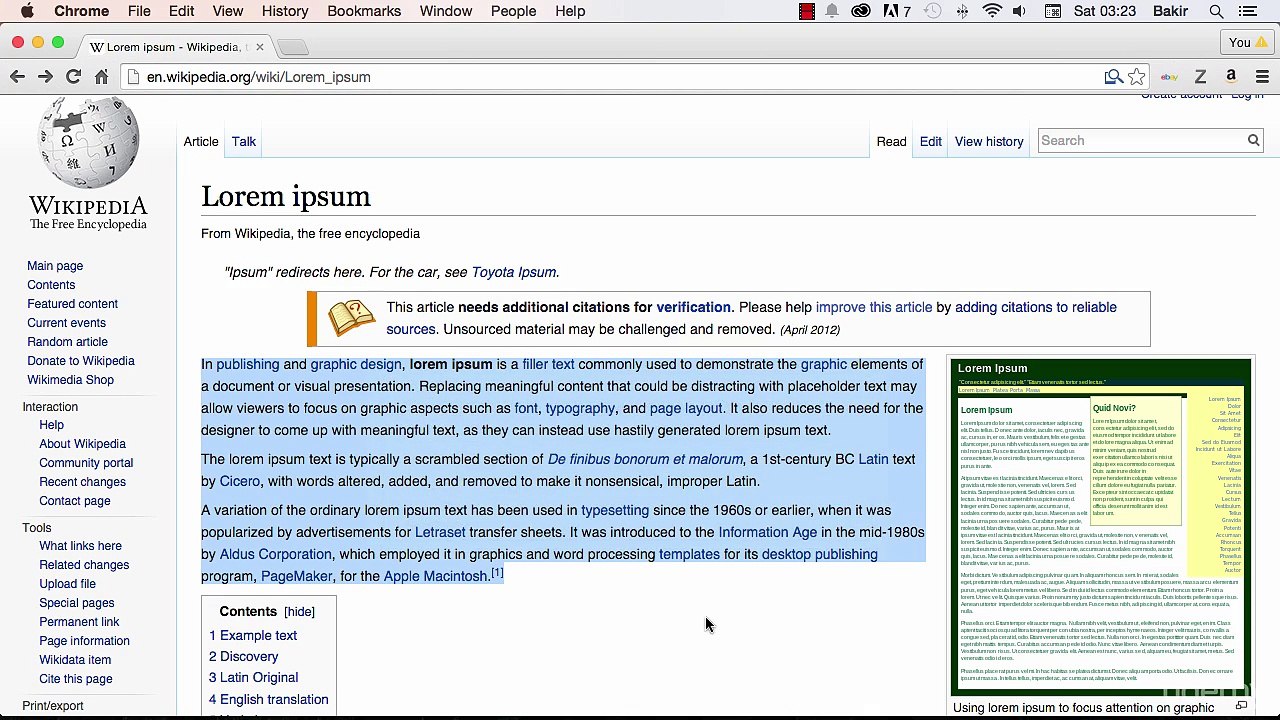The width and height of the screenshot is (1280, 720).
Task: Select the Article tab
Action: tap(200, 141)
